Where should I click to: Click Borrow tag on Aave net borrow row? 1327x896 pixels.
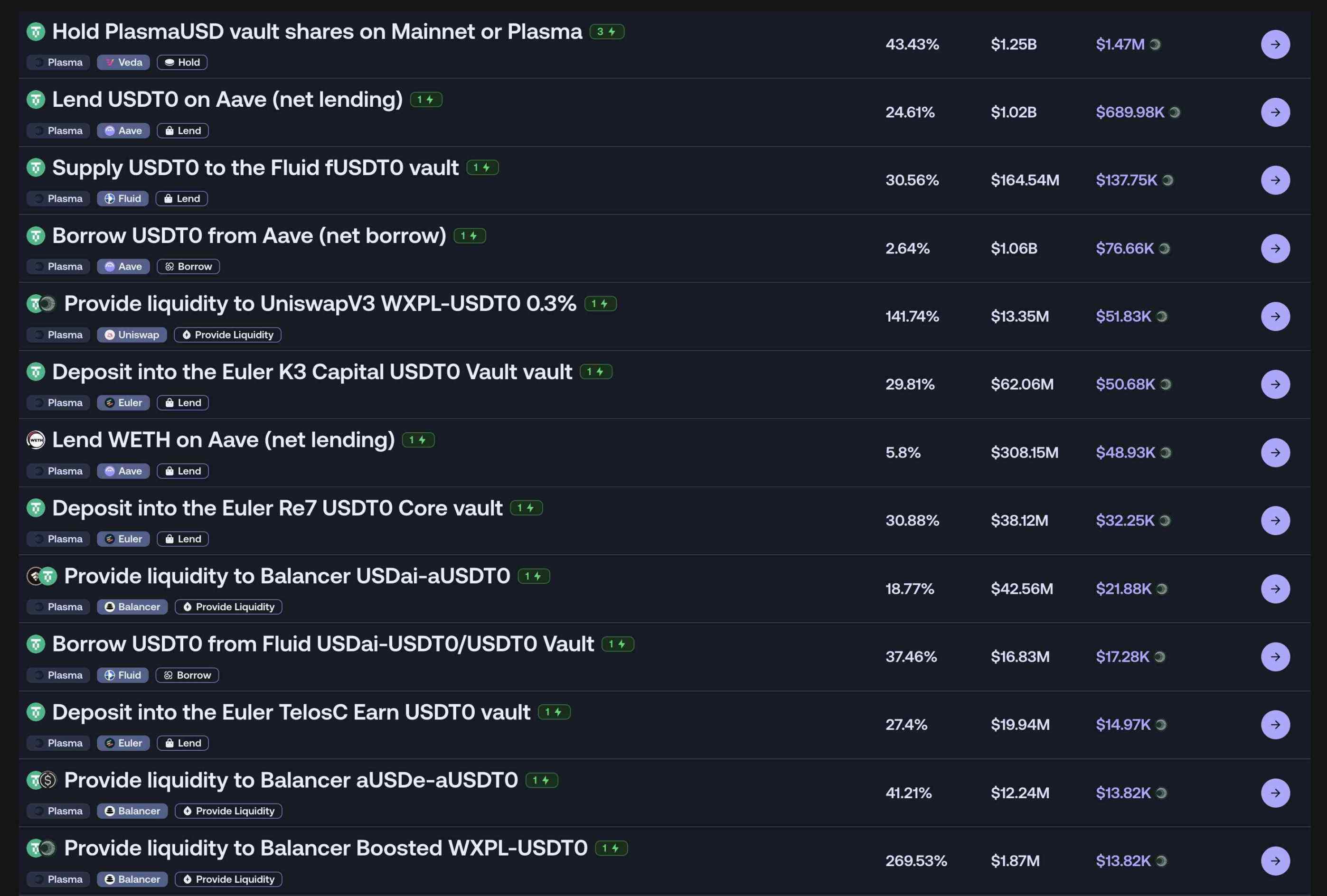coord(188,267)
